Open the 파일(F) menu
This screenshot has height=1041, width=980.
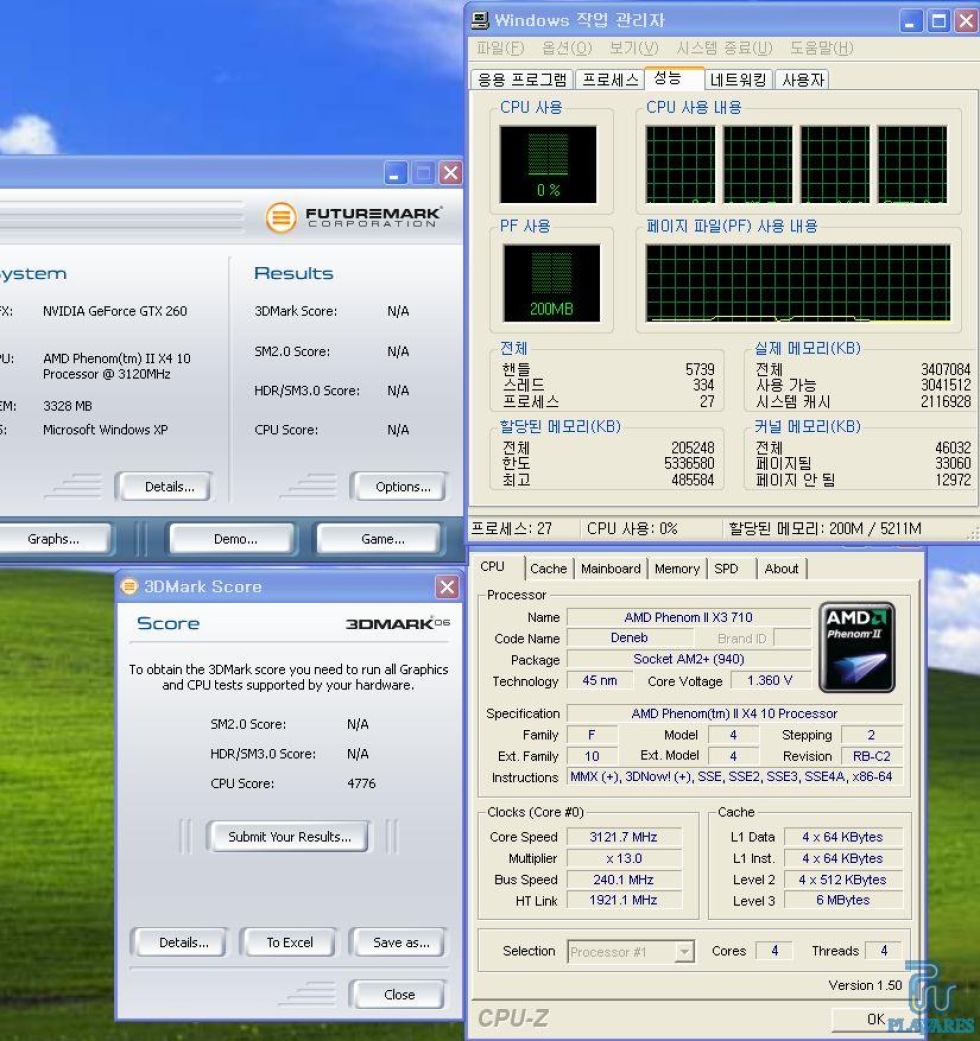[x=499, y=48]
